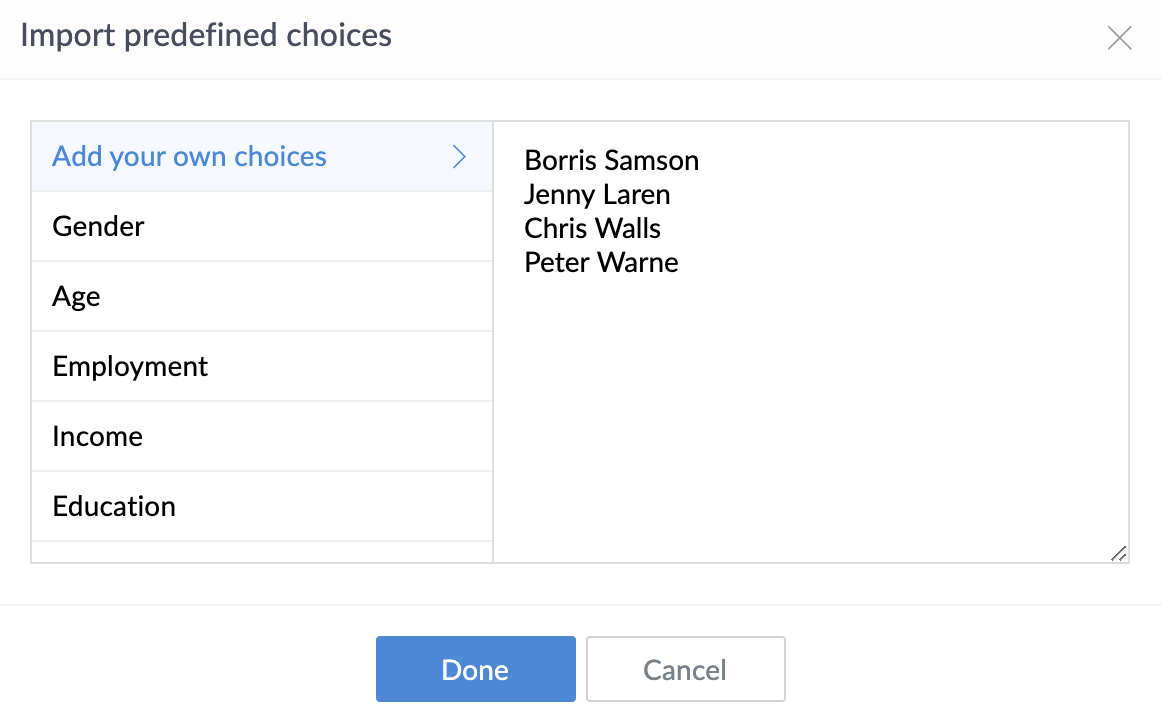Select the Income category
Image resolution: width=1162 pixels, height=724 pixels.
[98, 437]
